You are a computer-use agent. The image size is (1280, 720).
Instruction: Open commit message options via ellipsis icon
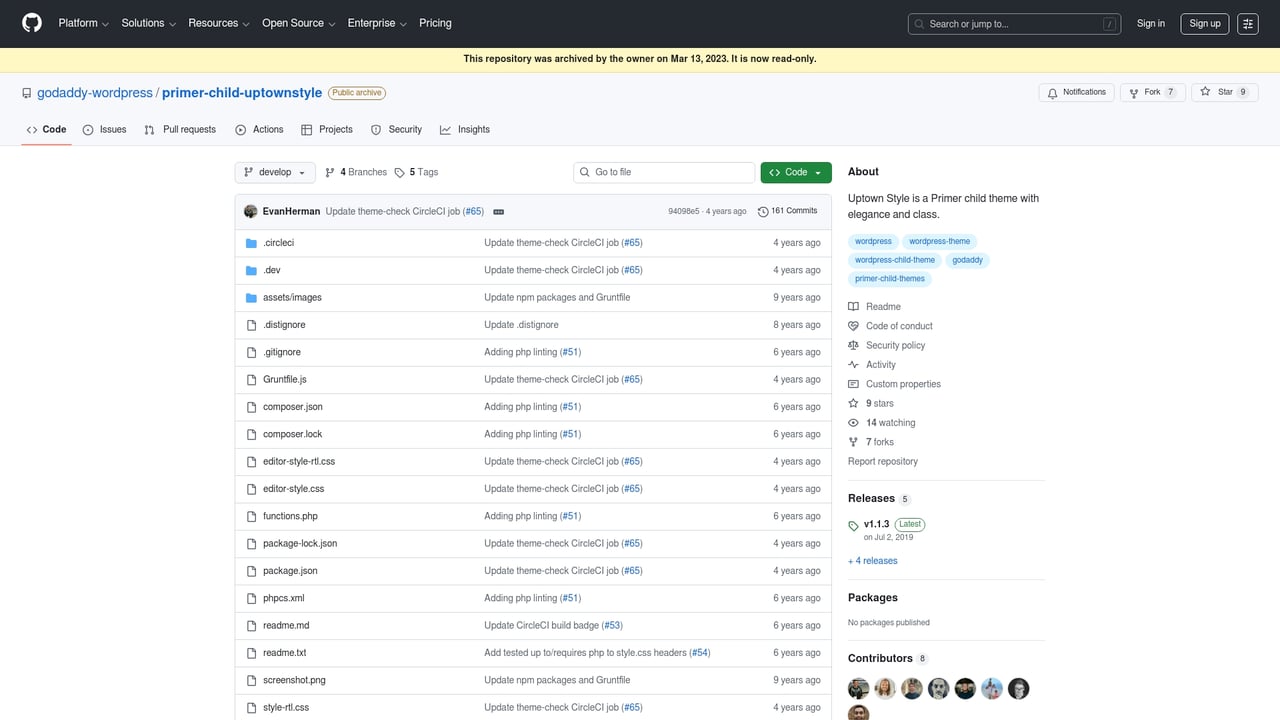pos(498,211)
